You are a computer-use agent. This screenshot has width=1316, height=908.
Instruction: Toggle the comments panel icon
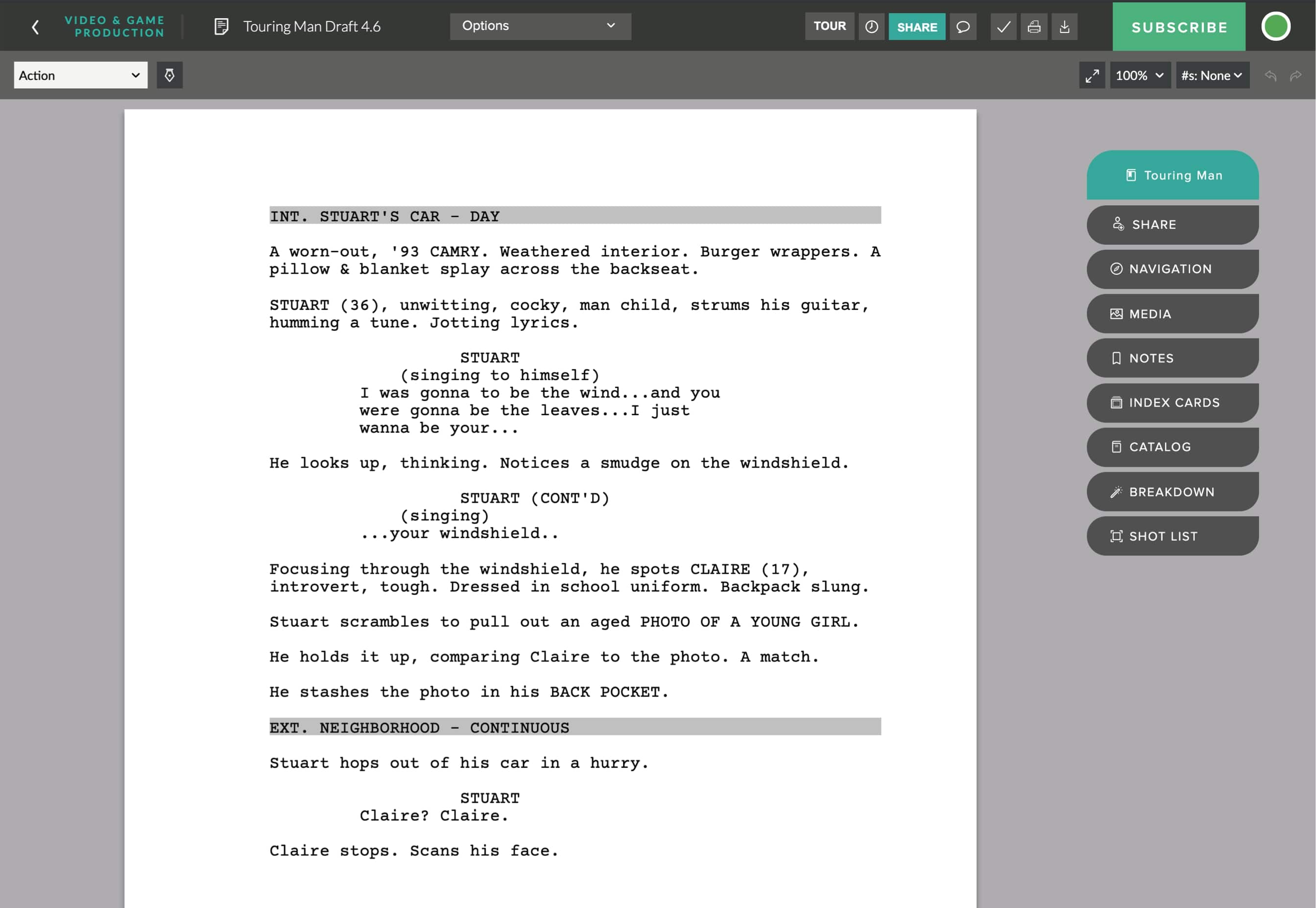(962, 27)
